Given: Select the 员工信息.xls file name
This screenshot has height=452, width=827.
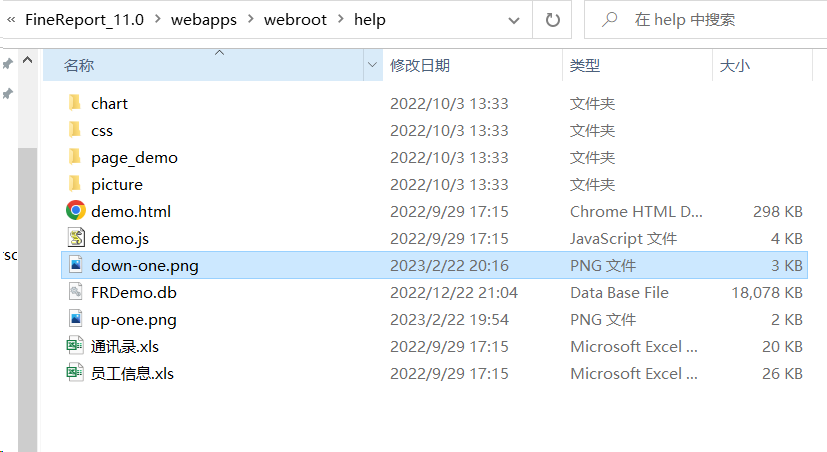Looking at the screenshot, I should (x=132, y=373).
